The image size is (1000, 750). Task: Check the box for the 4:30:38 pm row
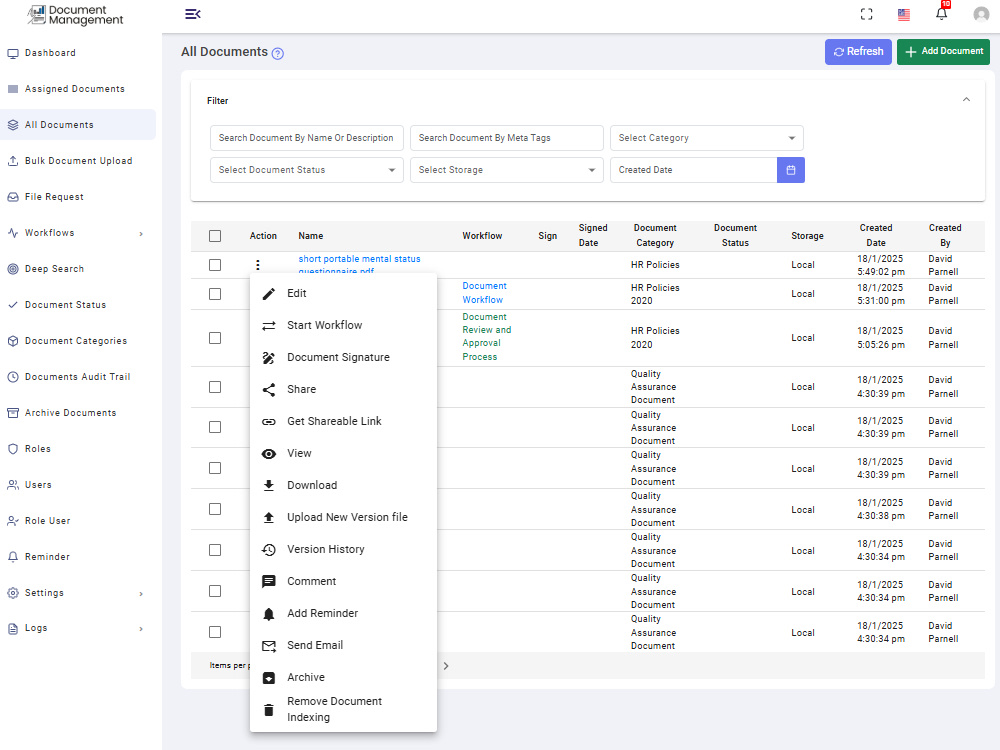click(x=215, y=509)
